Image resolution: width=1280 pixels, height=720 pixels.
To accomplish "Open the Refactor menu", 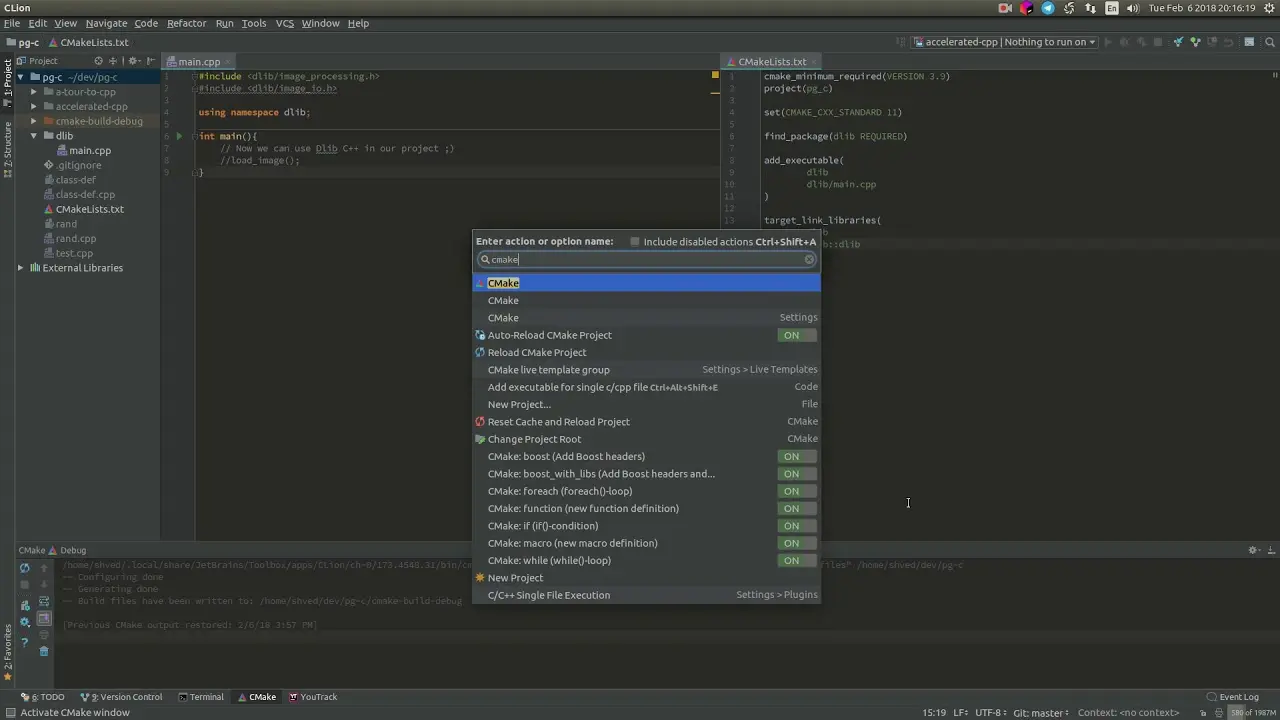I will point(186,23).
